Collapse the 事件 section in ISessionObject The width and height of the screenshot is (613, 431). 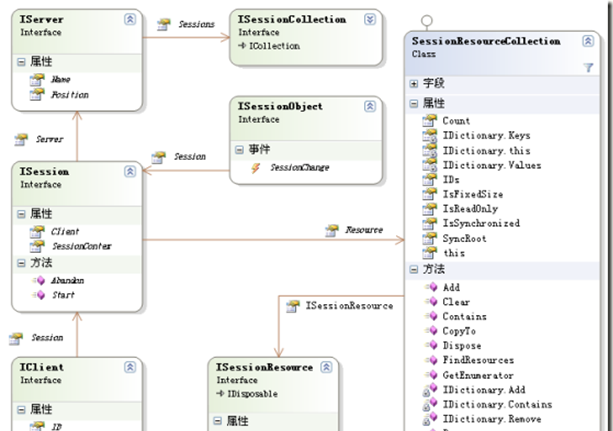(x=239, y=149)
